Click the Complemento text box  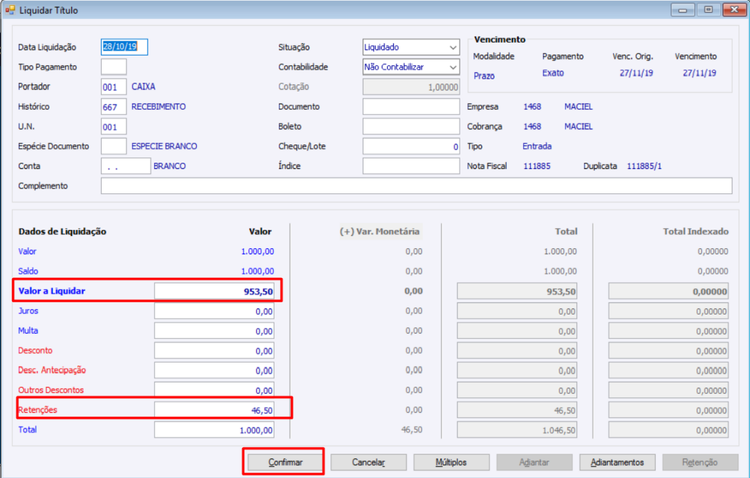[x=416, y=186]
